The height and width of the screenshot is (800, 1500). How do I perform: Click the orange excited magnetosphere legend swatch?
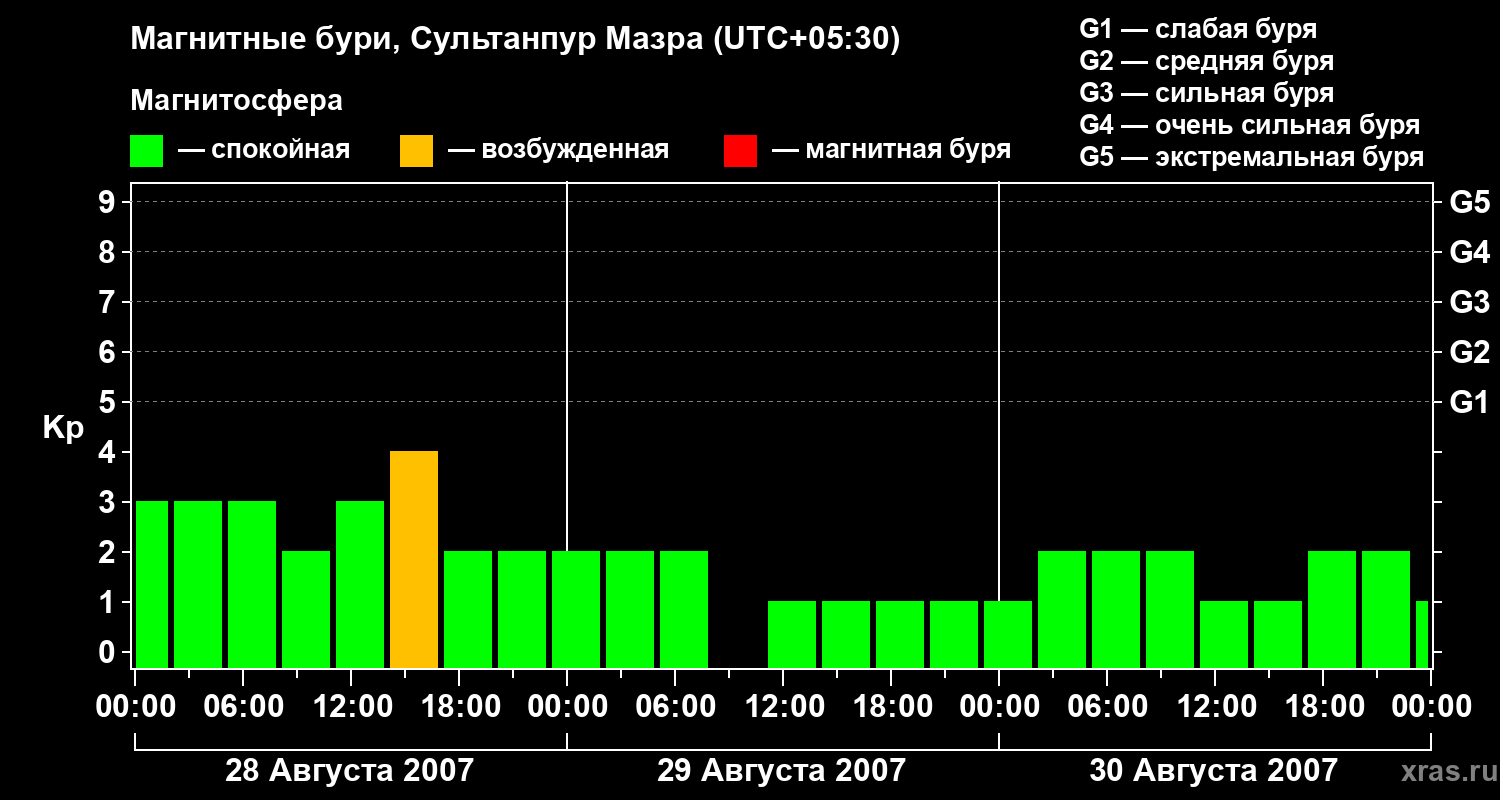click(417, 151)
